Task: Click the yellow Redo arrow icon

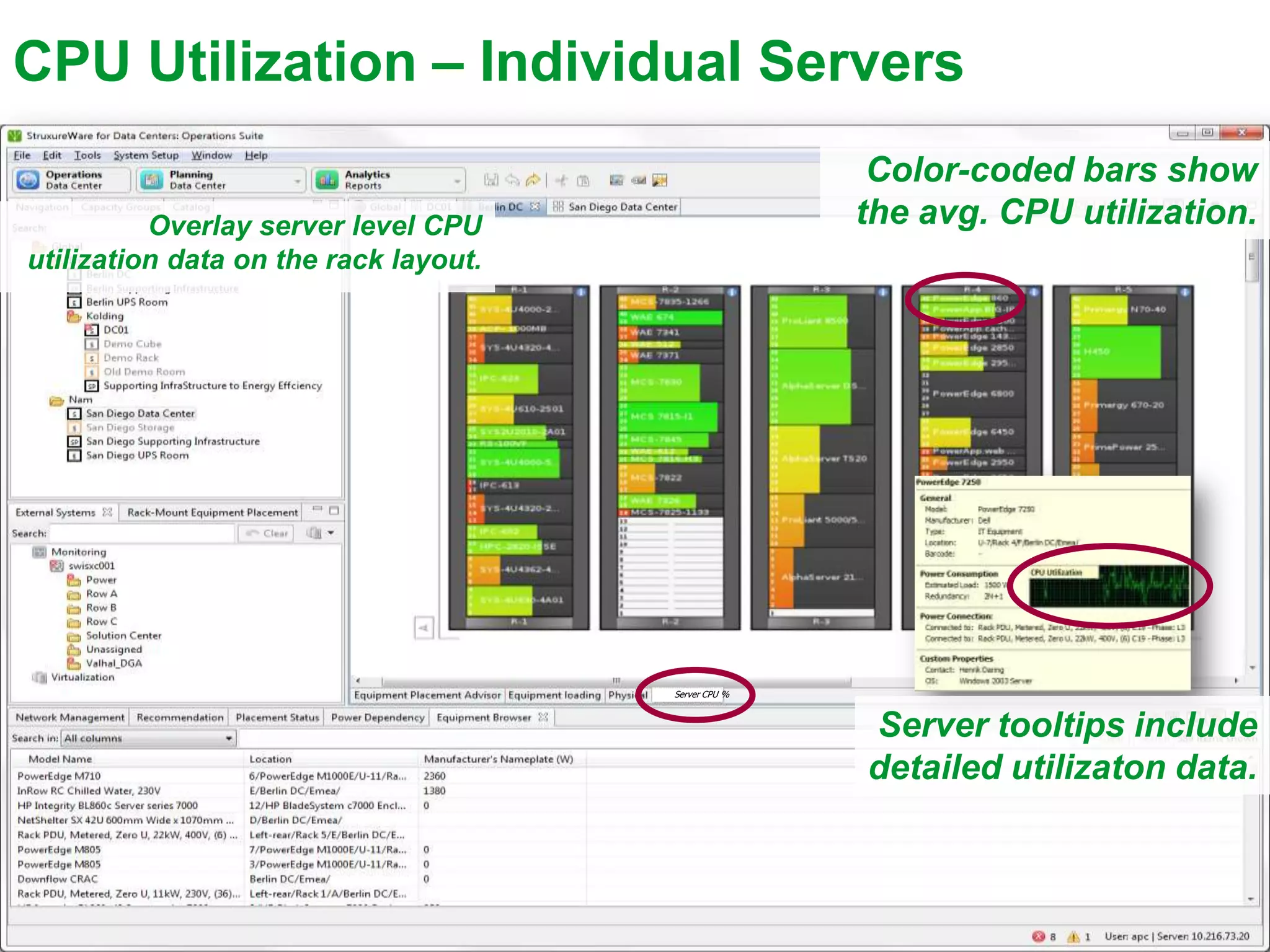Action: (x=533, y=180)
